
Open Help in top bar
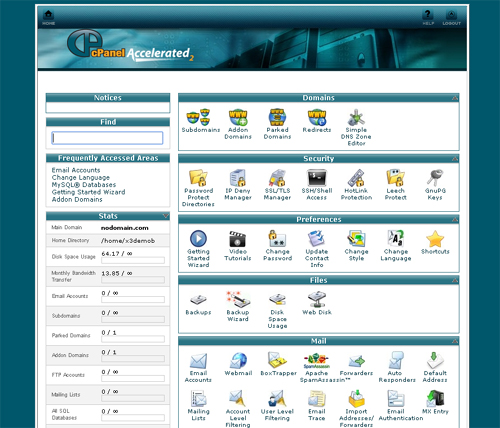428,18
